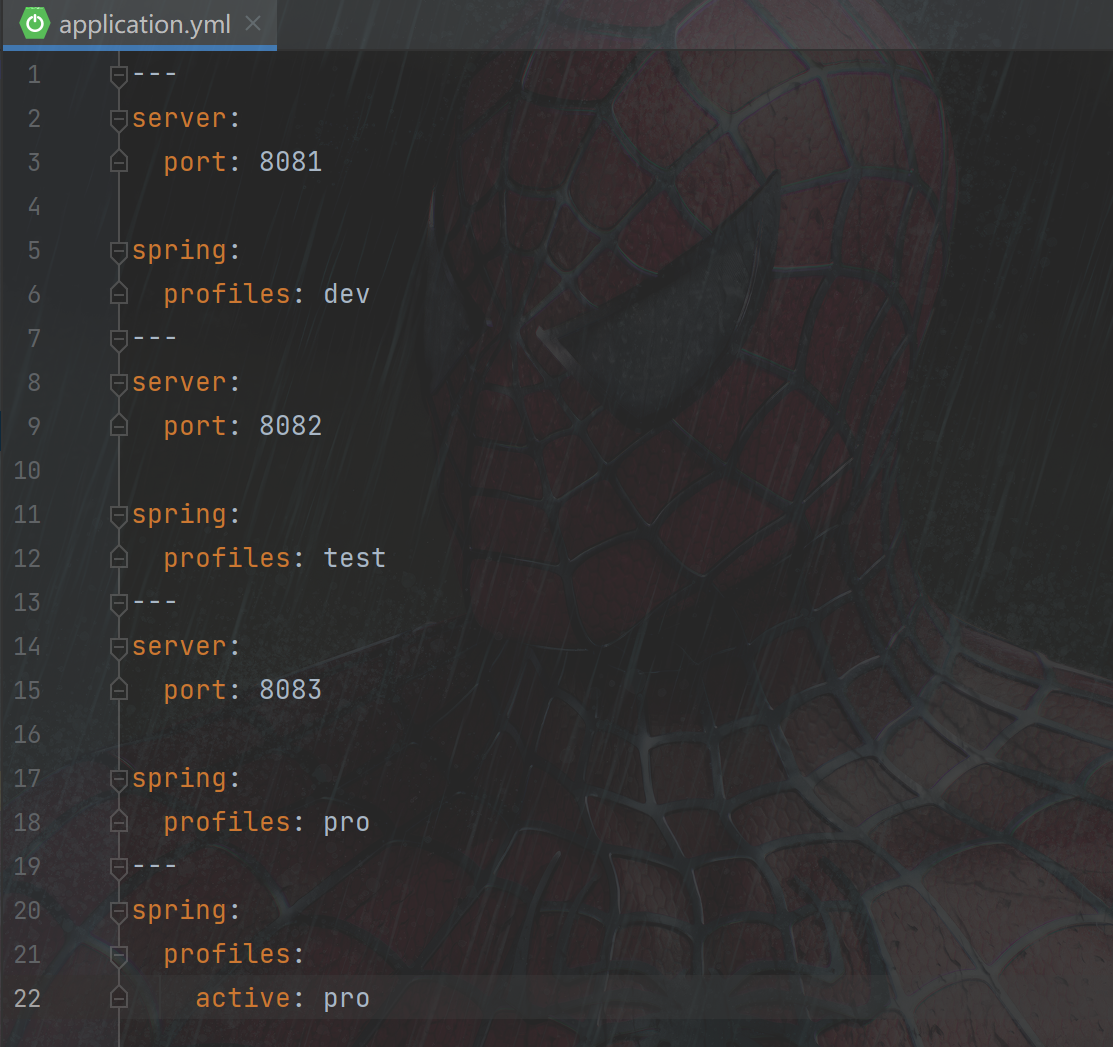Select the application.yml editor tab
The width and height of the screenshot is (1113, 1047).
point(144,25)
